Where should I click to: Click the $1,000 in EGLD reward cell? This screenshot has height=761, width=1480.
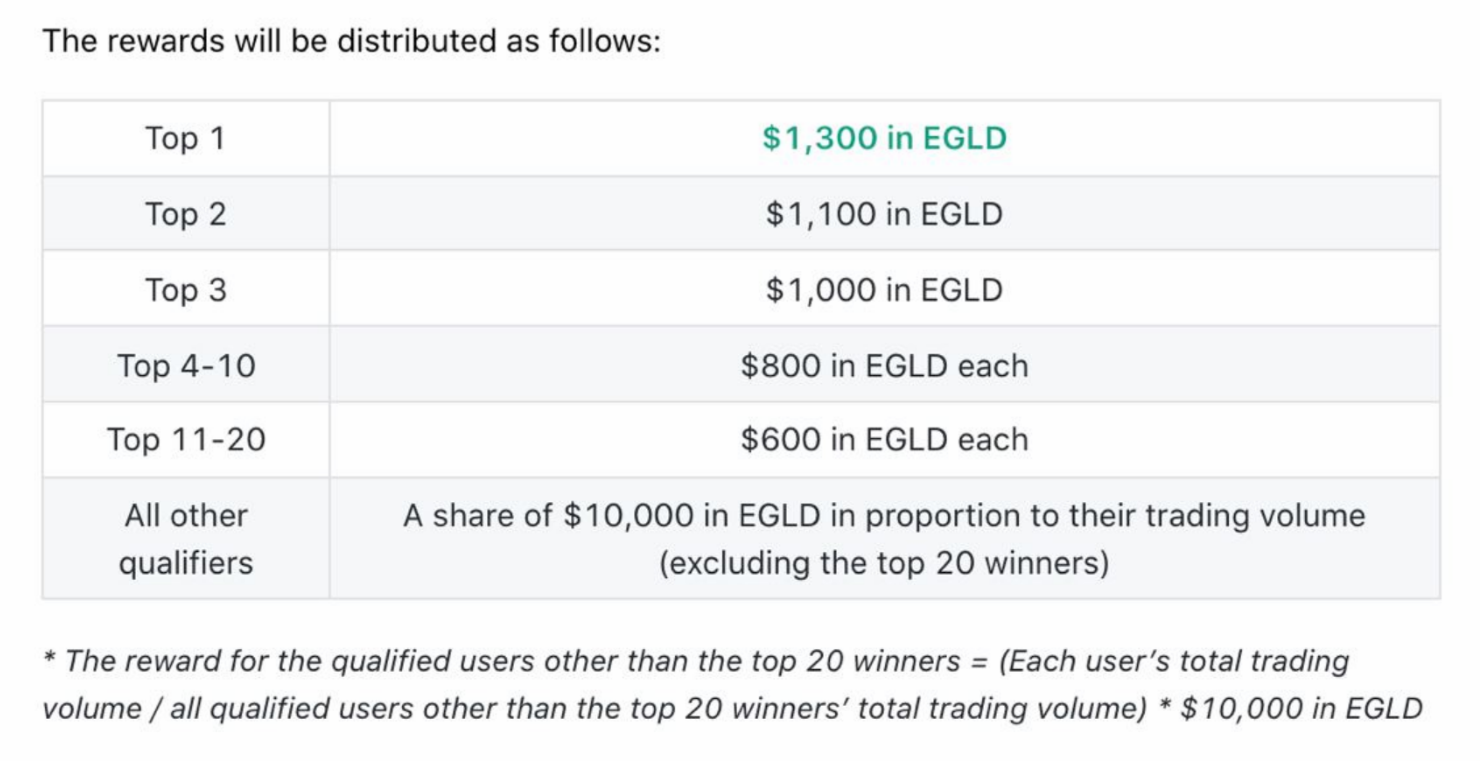click(x=884, y=290)
